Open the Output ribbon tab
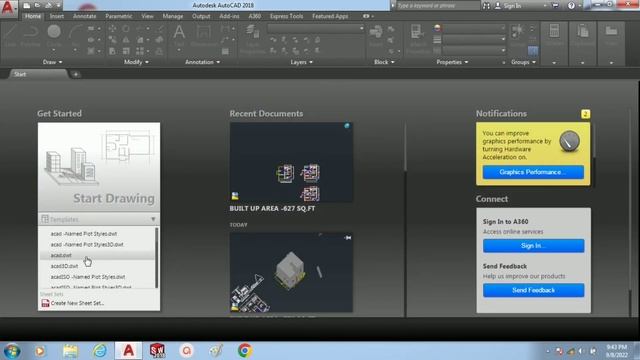 point(201,16)
